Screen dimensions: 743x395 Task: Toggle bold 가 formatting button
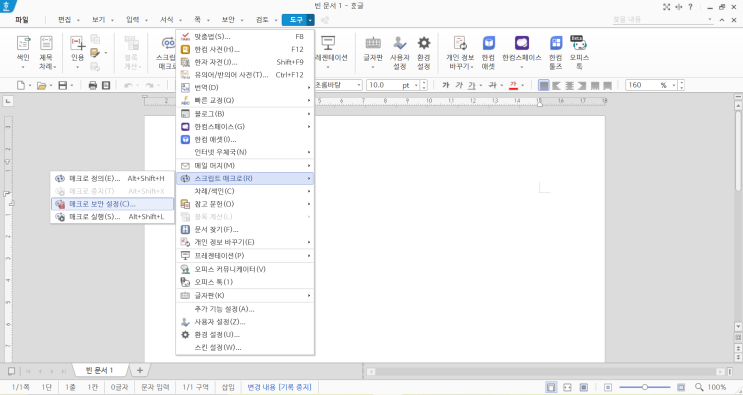445,85
